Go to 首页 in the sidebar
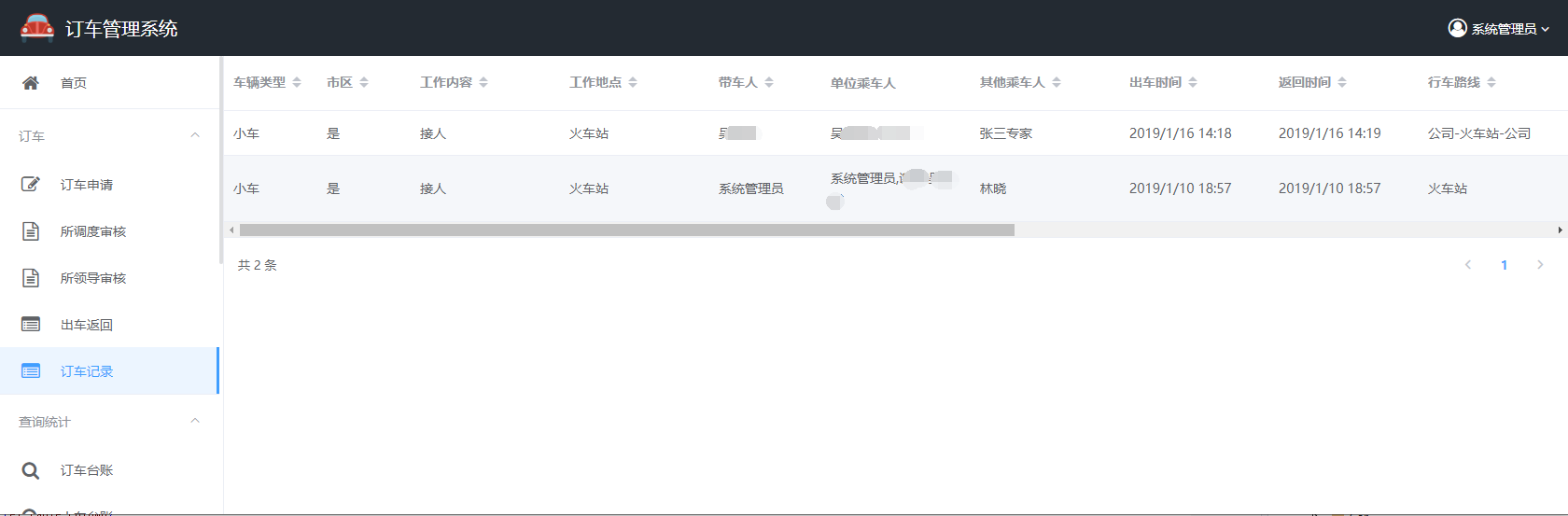The height and width of the screenshot is (516, 1568). (x=74, y=83)
